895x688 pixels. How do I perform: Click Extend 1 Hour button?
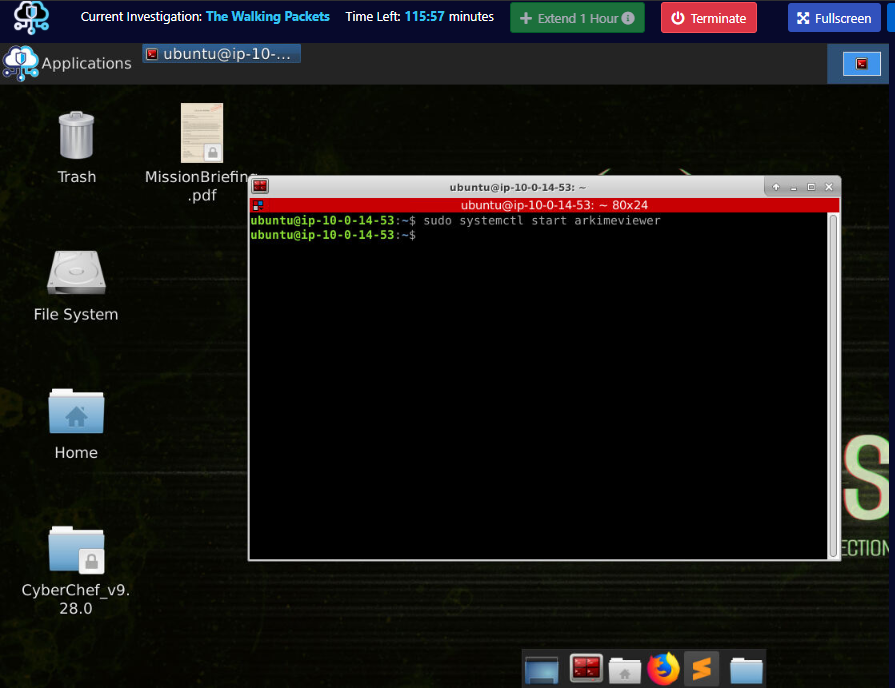tap(577, 18)
